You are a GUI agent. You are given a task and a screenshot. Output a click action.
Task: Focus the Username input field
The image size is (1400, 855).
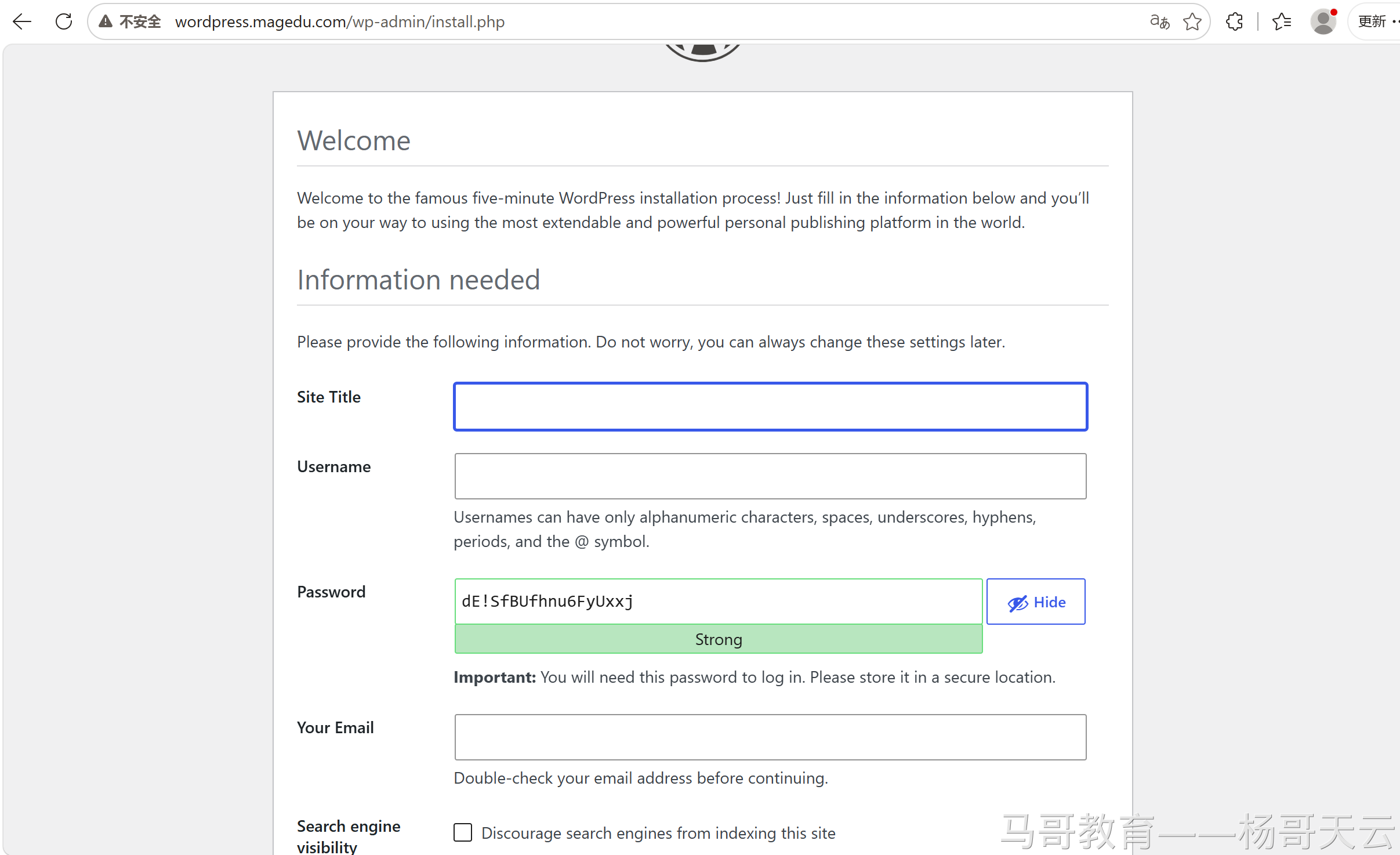[x=770, y=476]
